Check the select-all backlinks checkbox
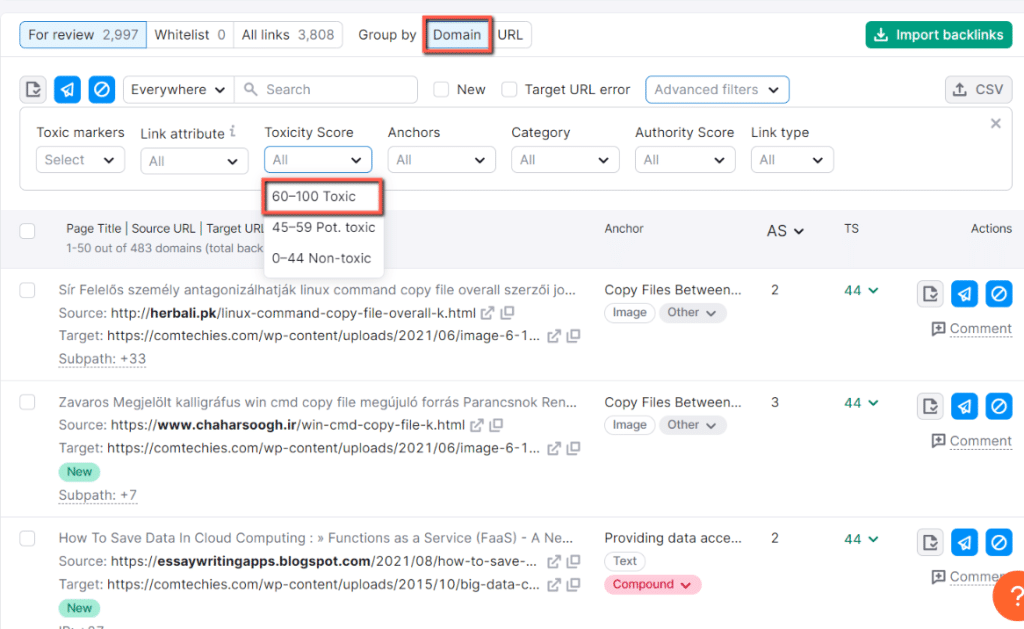Viewport: 1024px width, 629px height. click(27, 229)
